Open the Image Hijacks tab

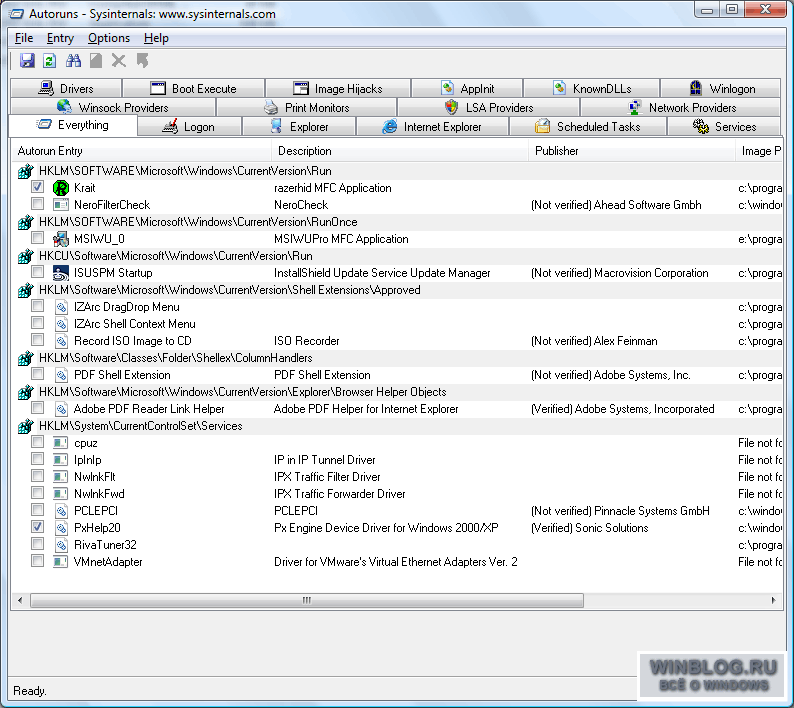(338, 89)
